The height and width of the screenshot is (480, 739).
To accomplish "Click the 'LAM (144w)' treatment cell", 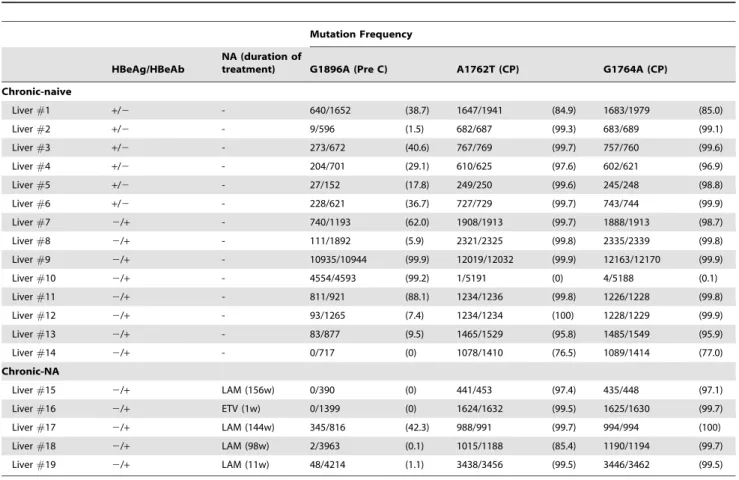I will coord(247,427).
